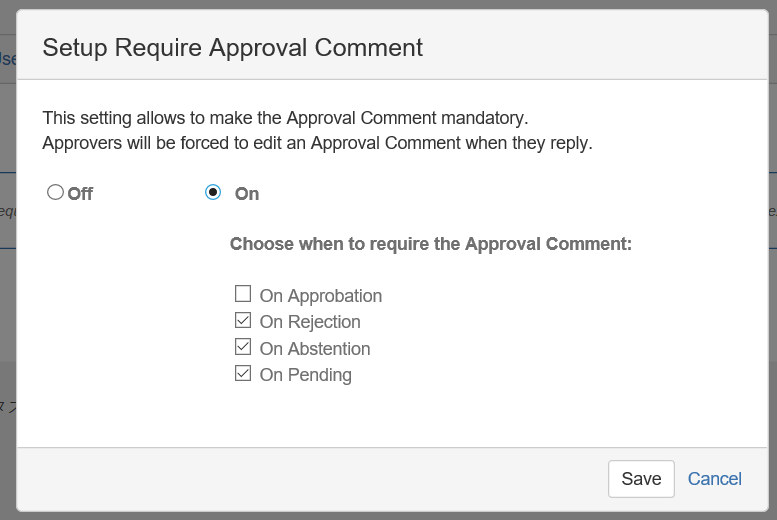This screenshot has width=777, height=520.
Task: Click the bold "Off" label text
Action: click(x=80, y=194)
